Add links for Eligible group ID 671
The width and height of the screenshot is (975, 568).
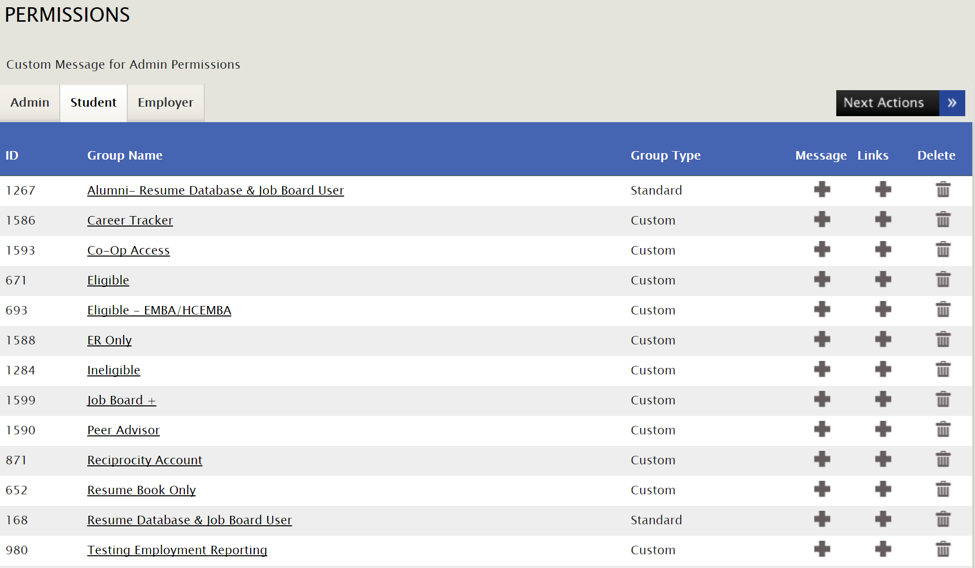883,279
